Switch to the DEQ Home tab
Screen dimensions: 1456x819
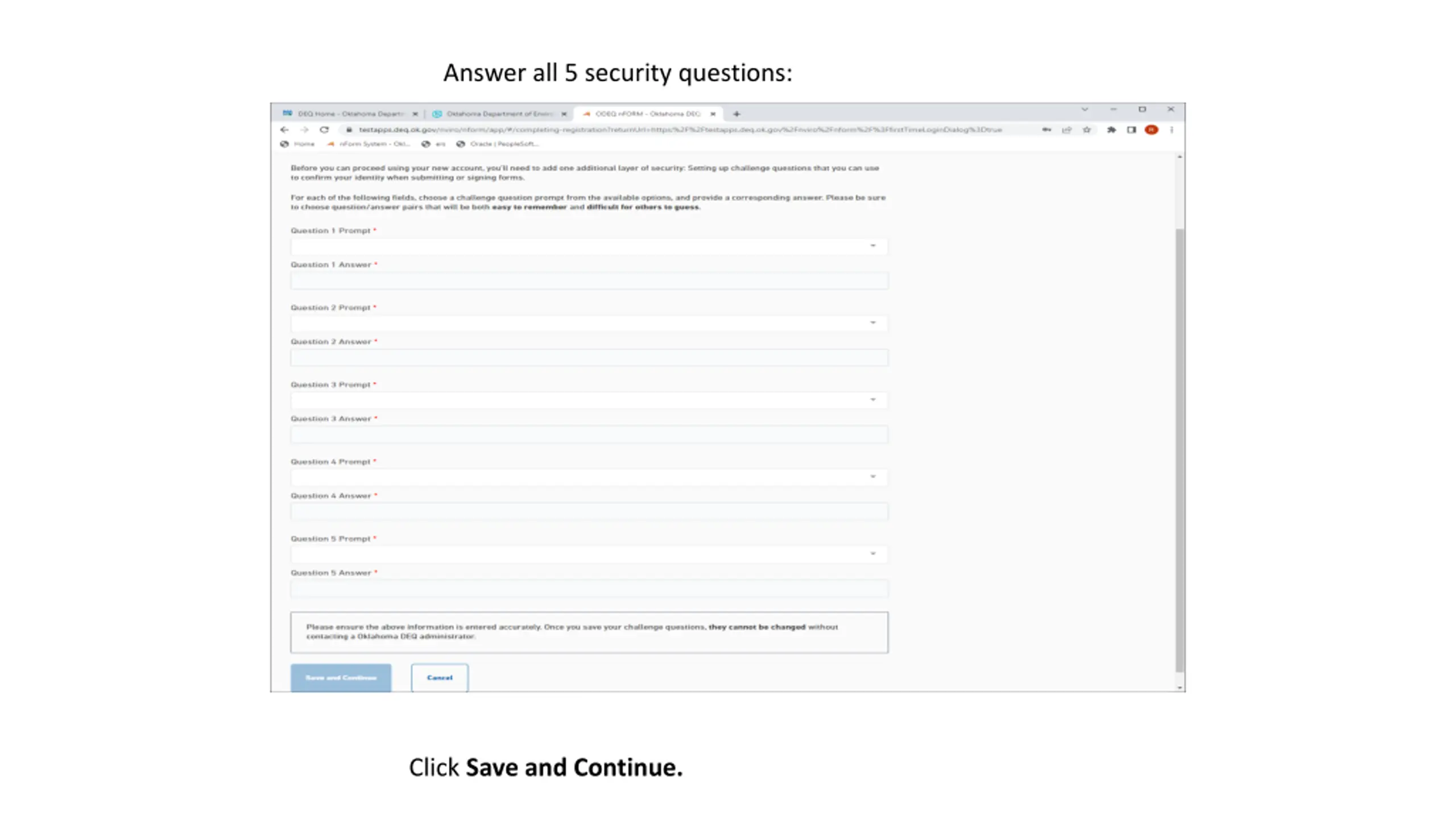pos(350,114)
